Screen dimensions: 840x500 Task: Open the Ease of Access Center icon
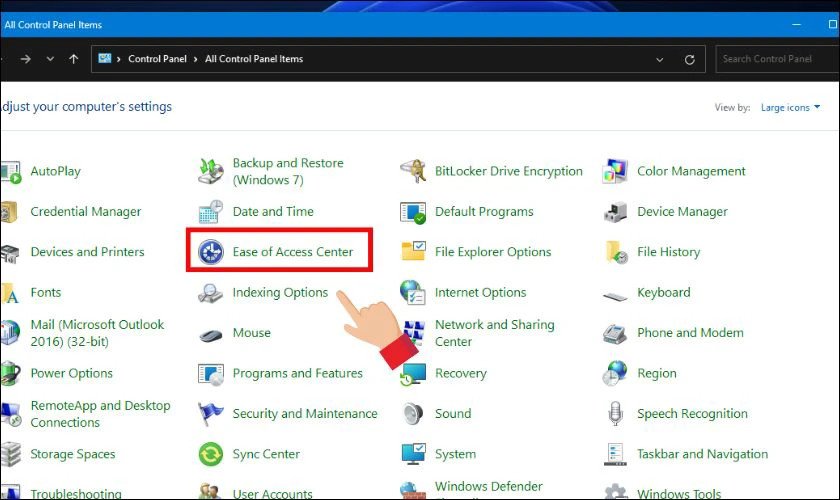coord(211,252)
